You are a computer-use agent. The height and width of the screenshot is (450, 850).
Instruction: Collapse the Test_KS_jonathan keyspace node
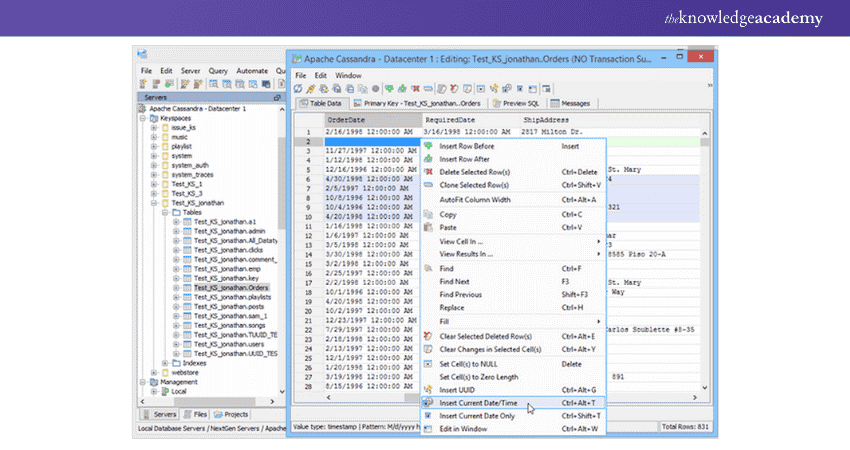[154, 203]
